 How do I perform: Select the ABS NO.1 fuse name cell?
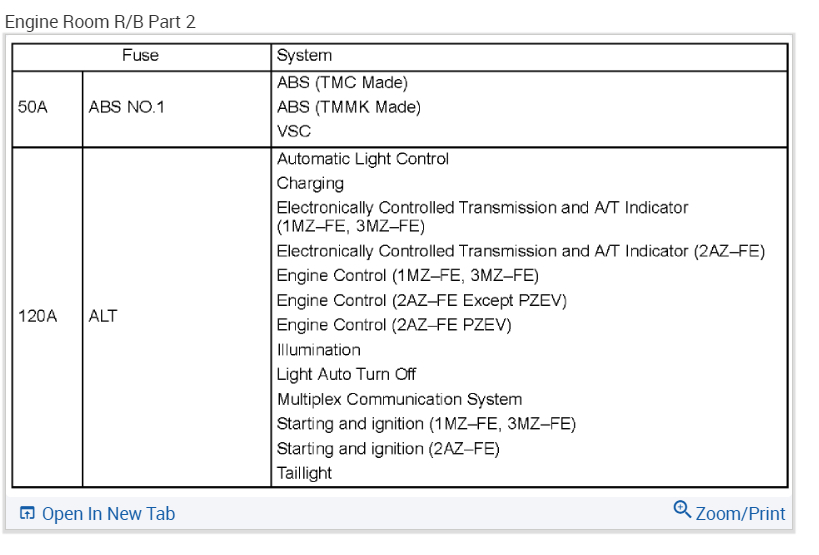(x=127, y=107)
